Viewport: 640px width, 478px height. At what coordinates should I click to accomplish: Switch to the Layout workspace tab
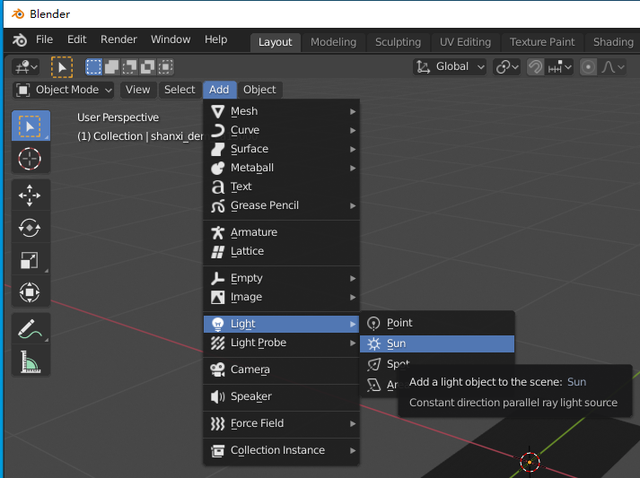click(275, 42)
